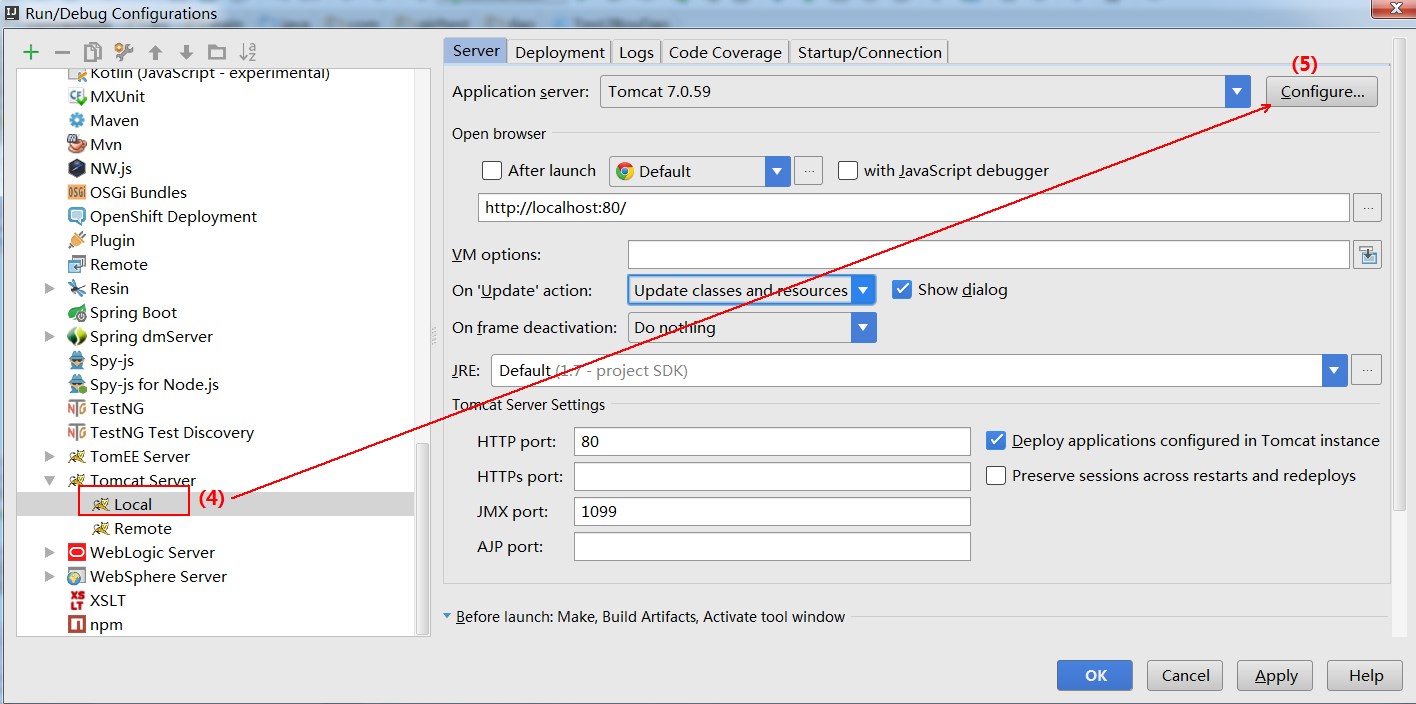Copy the selected configuration
Viewport: 1416px width, 704px height.
(93, 52)
